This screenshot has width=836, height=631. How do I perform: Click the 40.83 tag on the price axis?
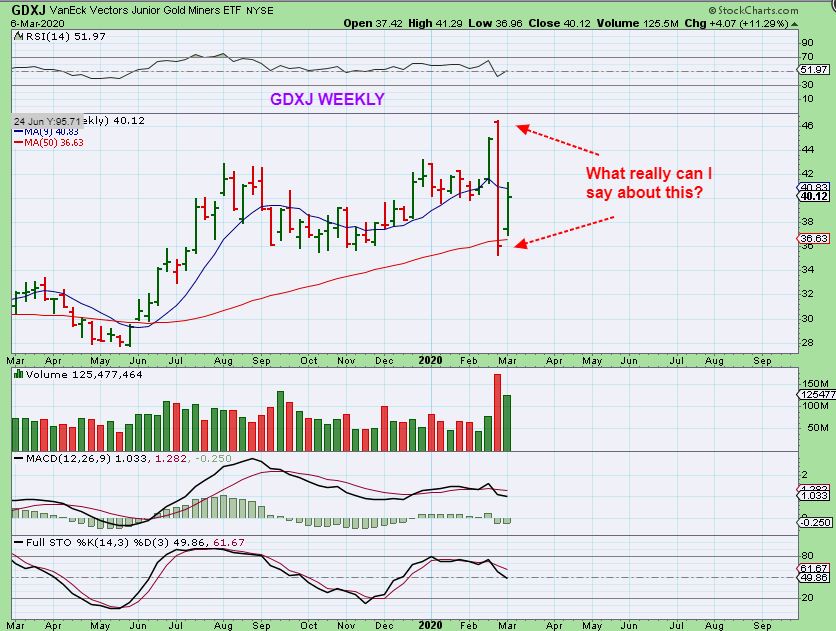point(814,187)
